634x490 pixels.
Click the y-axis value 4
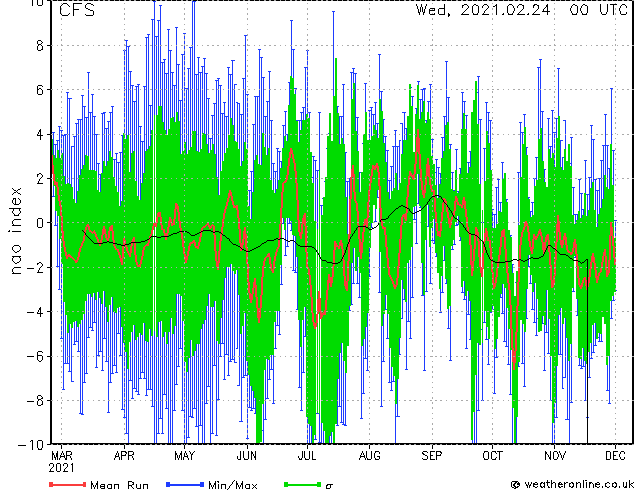point(40,134)
